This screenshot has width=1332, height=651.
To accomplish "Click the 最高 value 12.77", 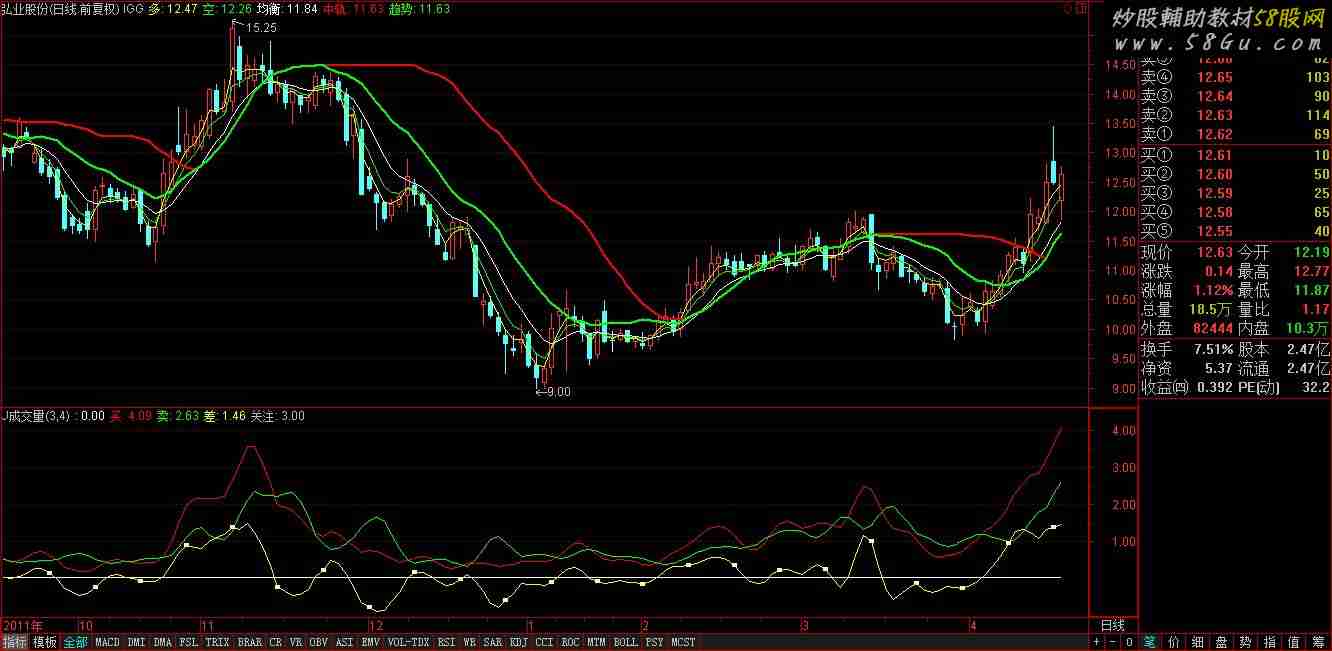I will coord(1311,271).
